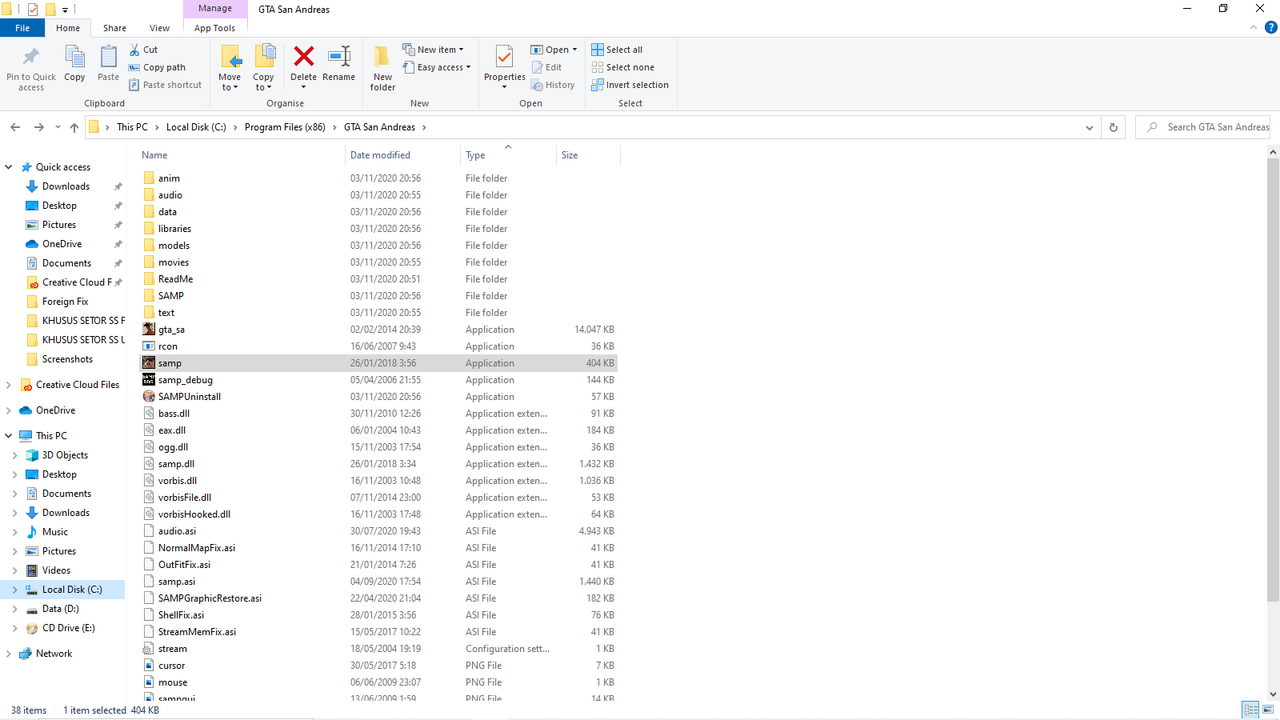Click the Select none command
The height and width of the screenshot is (720, 1280).
pyautogui.click(x=623, y=67)
